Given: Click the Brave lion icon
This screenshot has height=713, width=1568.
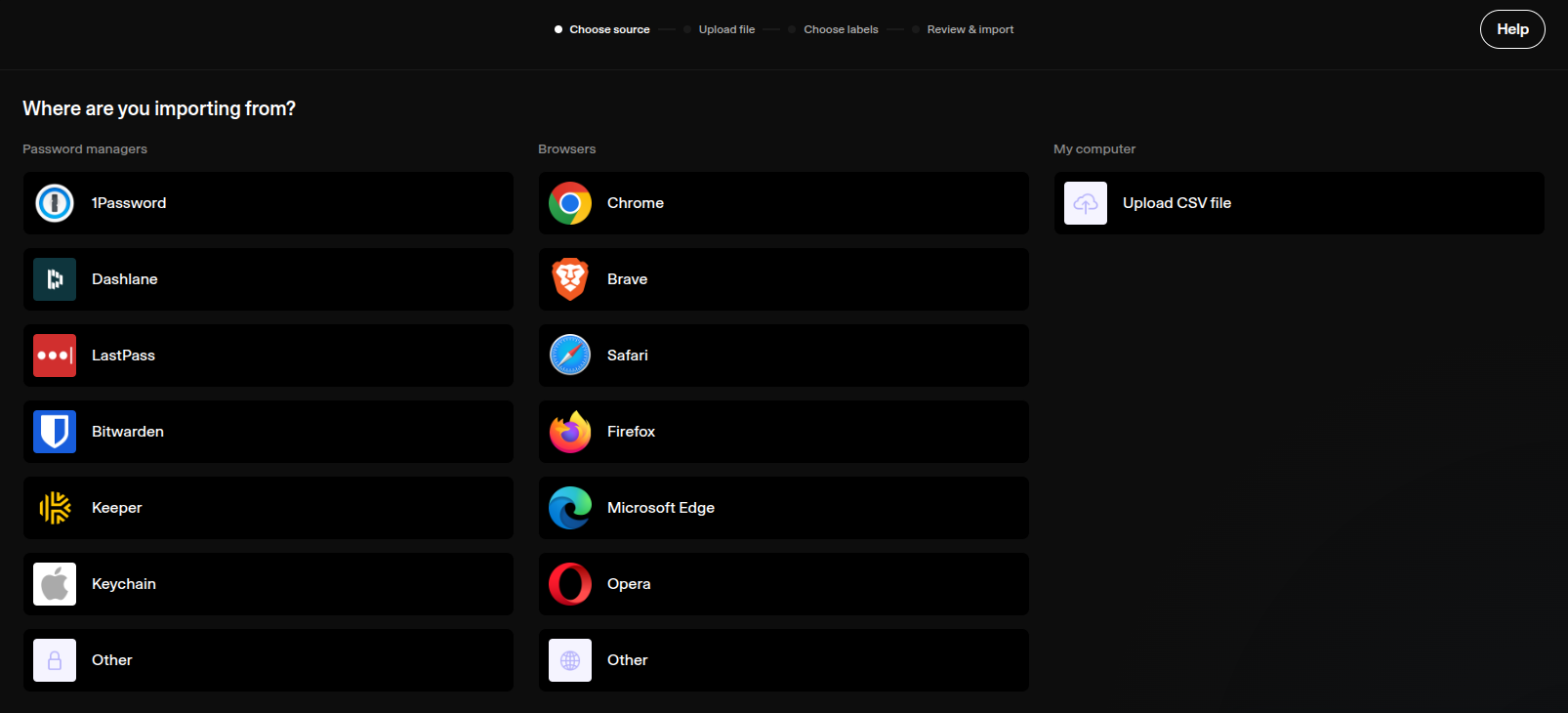Looking at the screenshot, I should coord(570,279).
